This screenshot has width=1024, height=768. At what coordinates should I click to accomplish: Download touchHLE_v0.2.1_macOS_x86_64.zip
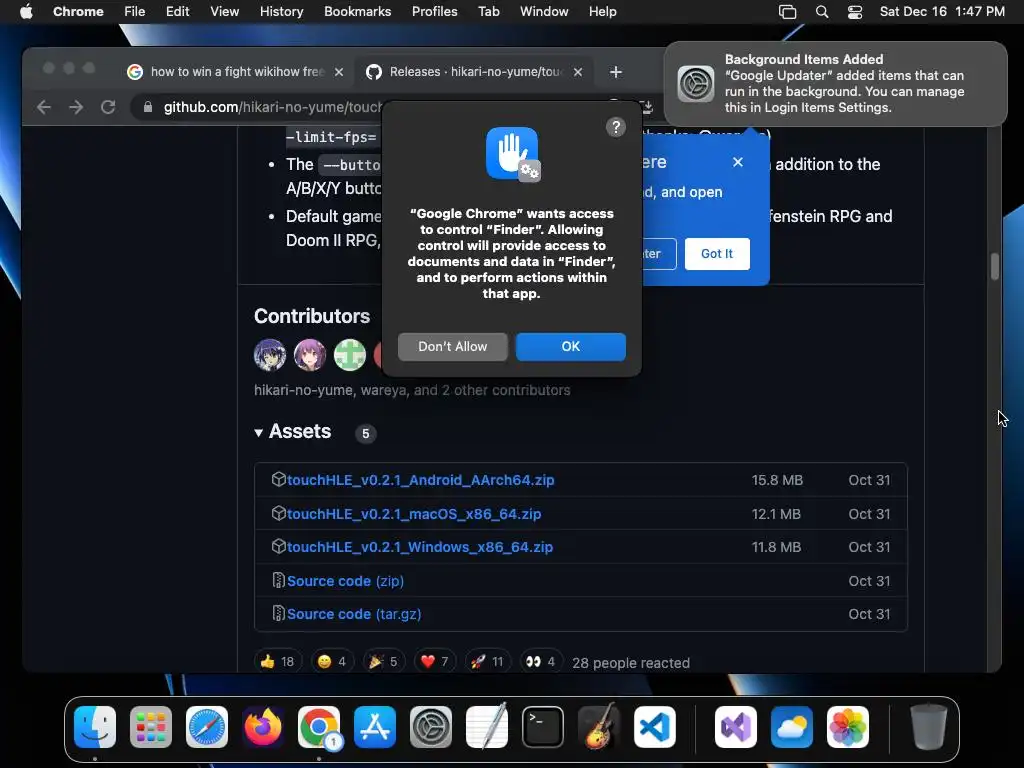coord(414,514)
